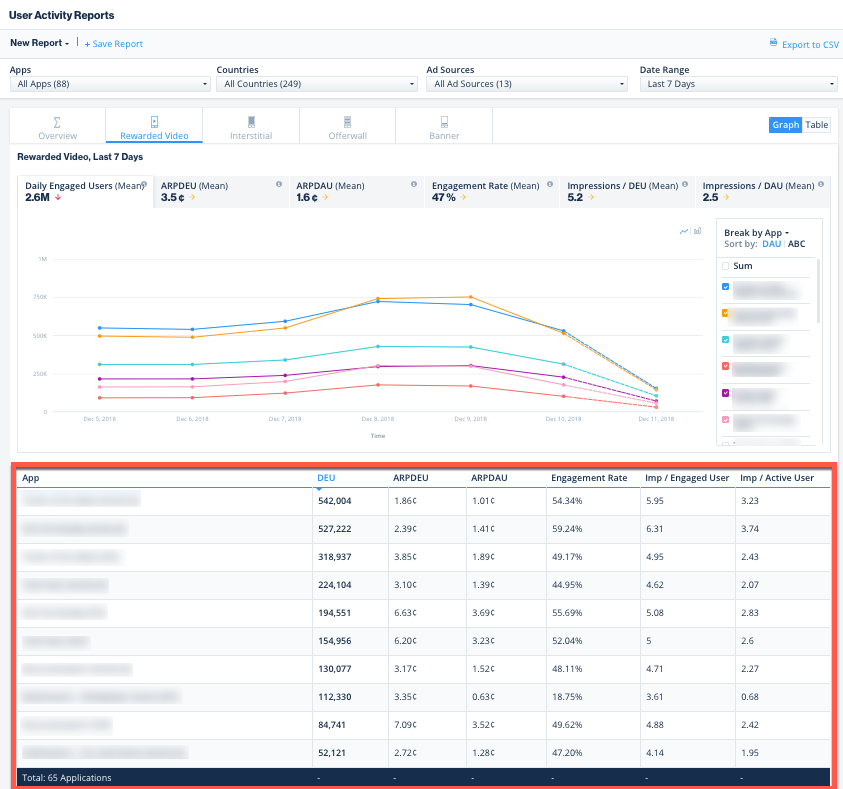
Task: Click the Imp / Active User cell 0.68
Action: tap(750, 697)
